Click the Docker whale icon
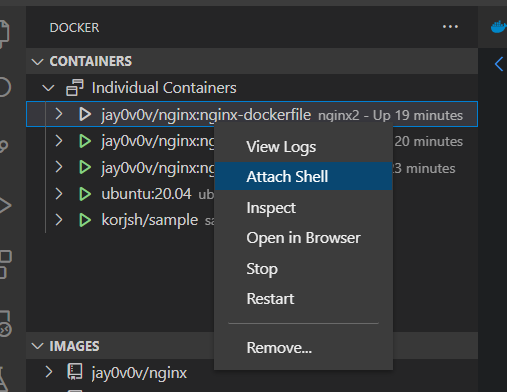This screenshot has height=392, width=507. tap(499, 27)
